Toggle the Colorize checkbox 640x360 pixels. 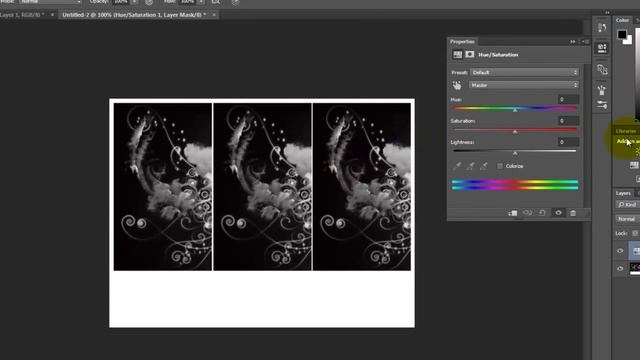(500, 166)
